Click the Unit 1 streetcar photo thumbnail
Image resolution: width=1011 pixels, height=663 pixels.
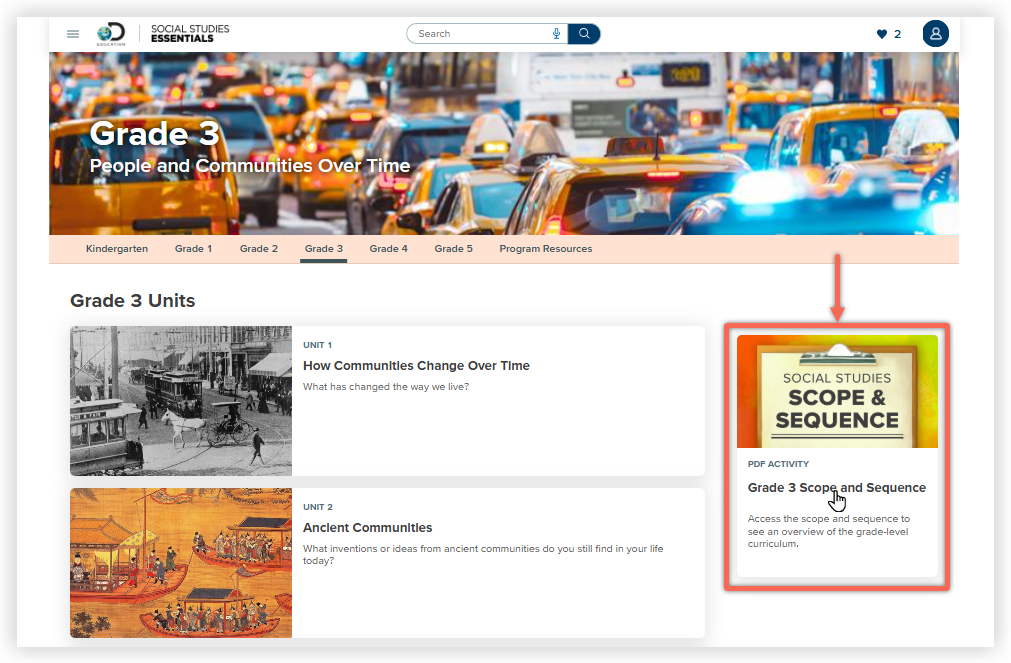(x=181, y=401)
